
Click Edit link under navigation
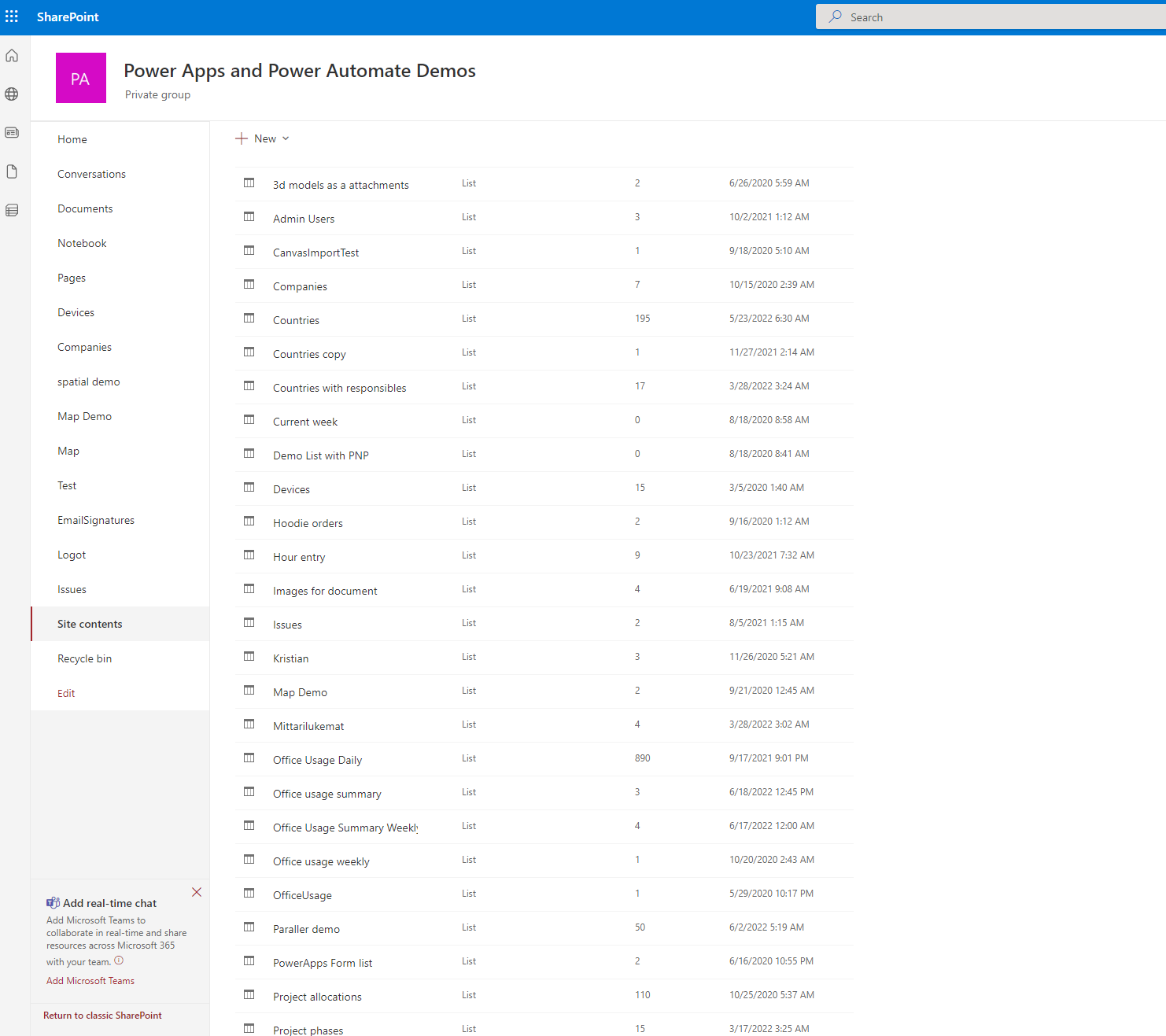pyautogui.click(x=66, y=693)
